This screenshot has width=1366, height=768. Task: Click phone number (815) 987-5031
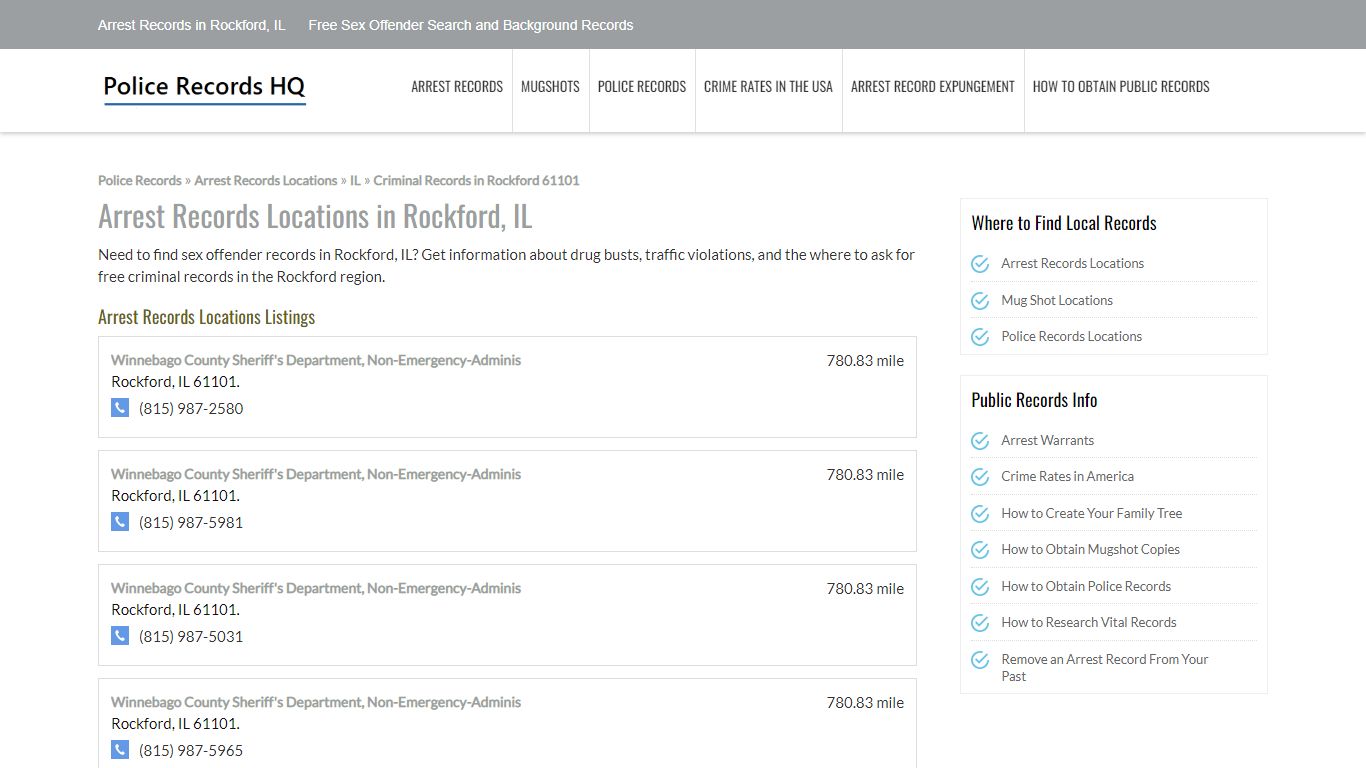point(191,636)
